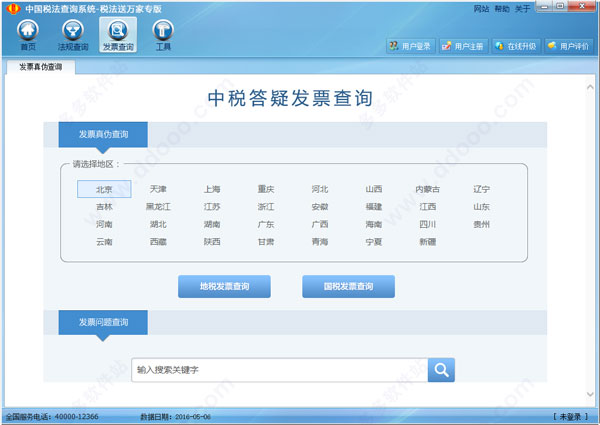Select region 重庆
The width and height of the screenshot is (600, 425).
(266, 189)
